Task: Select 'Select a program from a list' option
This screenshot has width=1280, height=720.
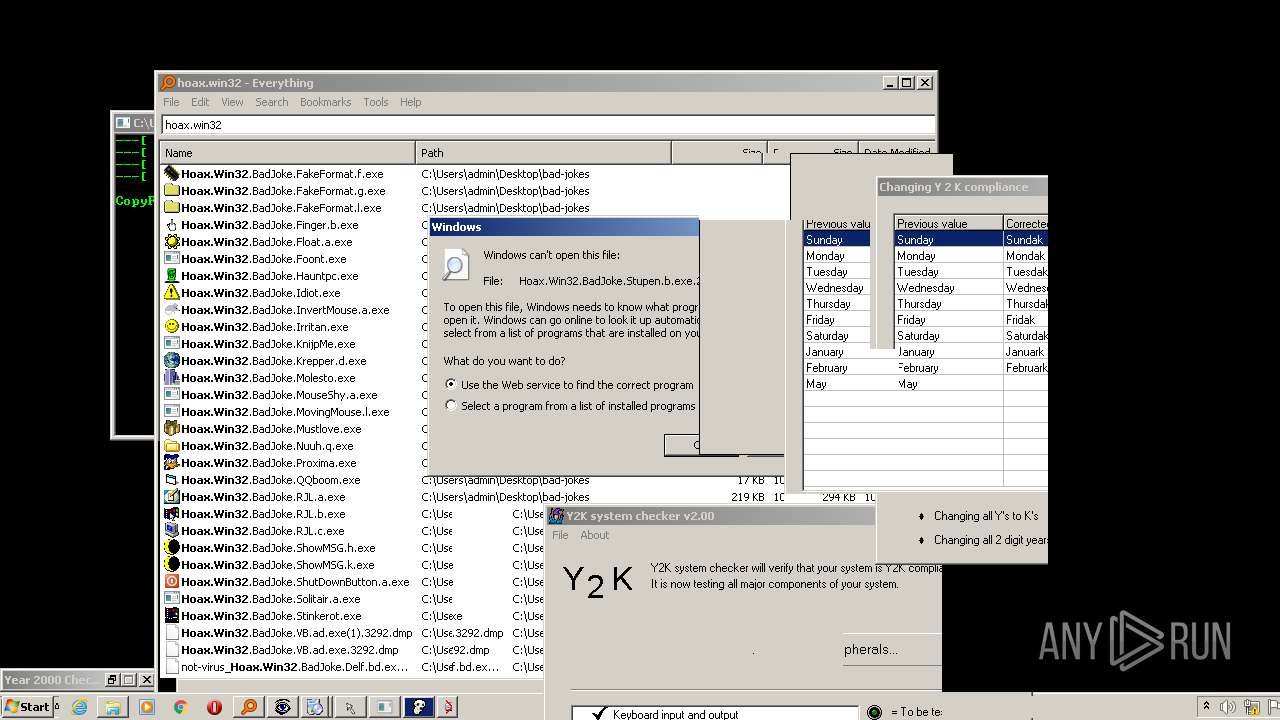Action: (451, 406)
